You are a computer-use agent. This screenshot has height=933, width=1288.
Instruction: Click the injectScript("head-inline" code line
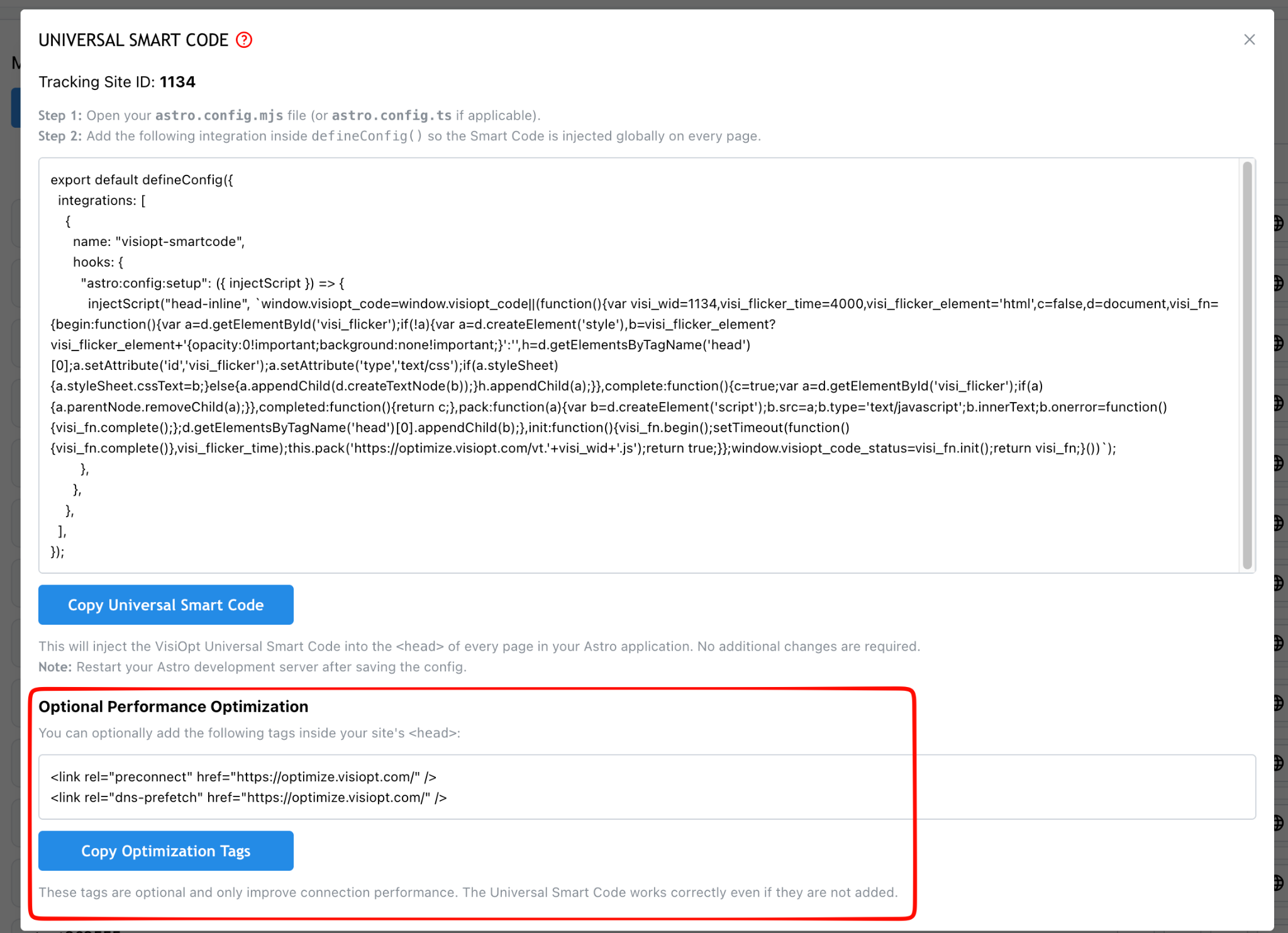click(653, 304)
